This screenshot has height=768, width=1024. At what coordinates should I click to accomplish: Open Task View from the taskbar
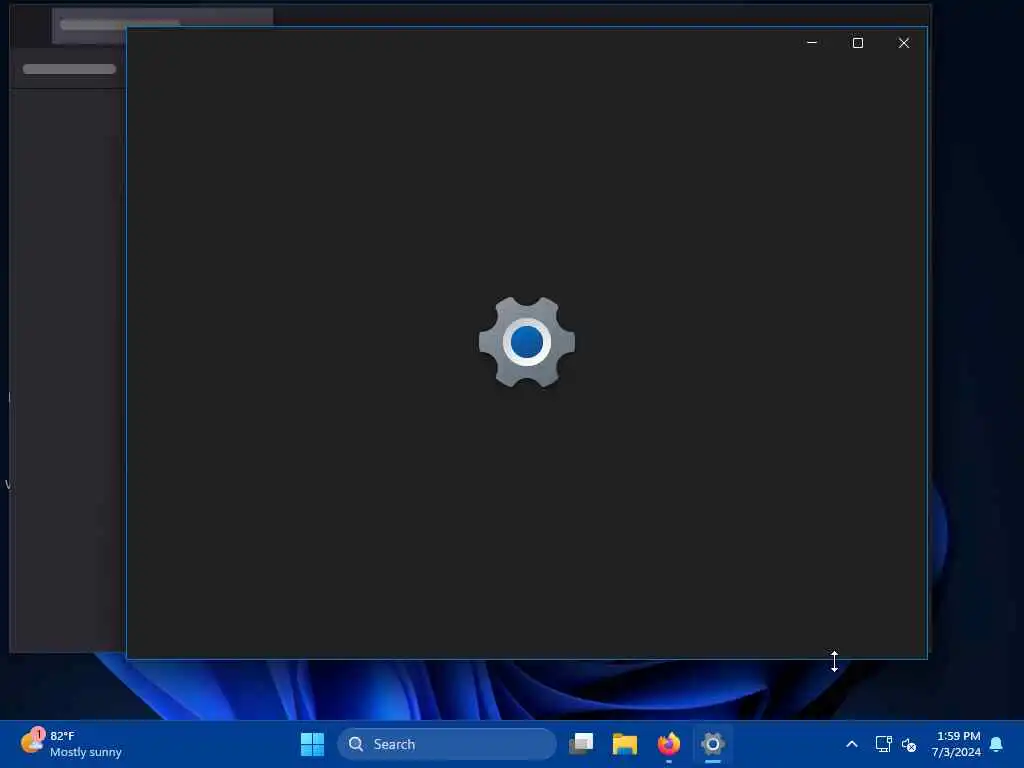coord(581,744)
